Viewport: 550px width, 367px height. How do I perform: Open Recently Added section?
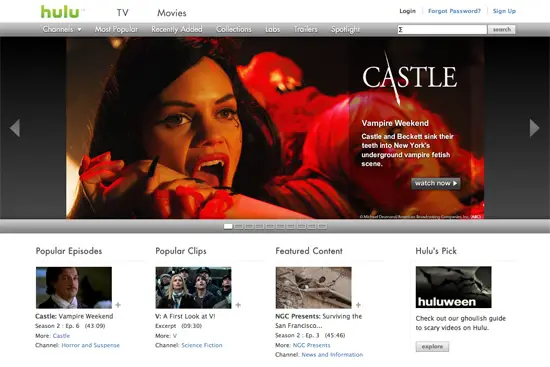pyautogui.click(x=177, y=29)
